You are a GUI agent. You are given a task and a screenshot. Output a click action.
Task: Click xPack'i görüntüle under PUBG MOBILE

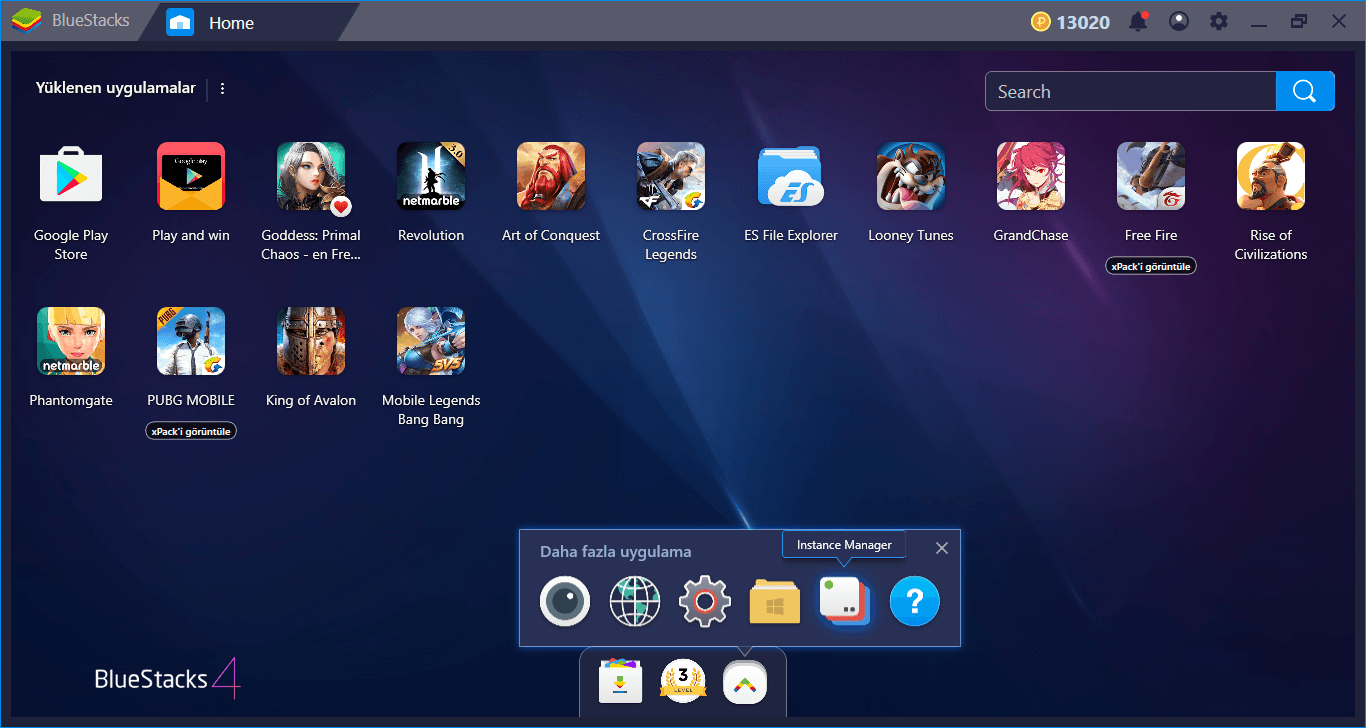tap(191, 431)
